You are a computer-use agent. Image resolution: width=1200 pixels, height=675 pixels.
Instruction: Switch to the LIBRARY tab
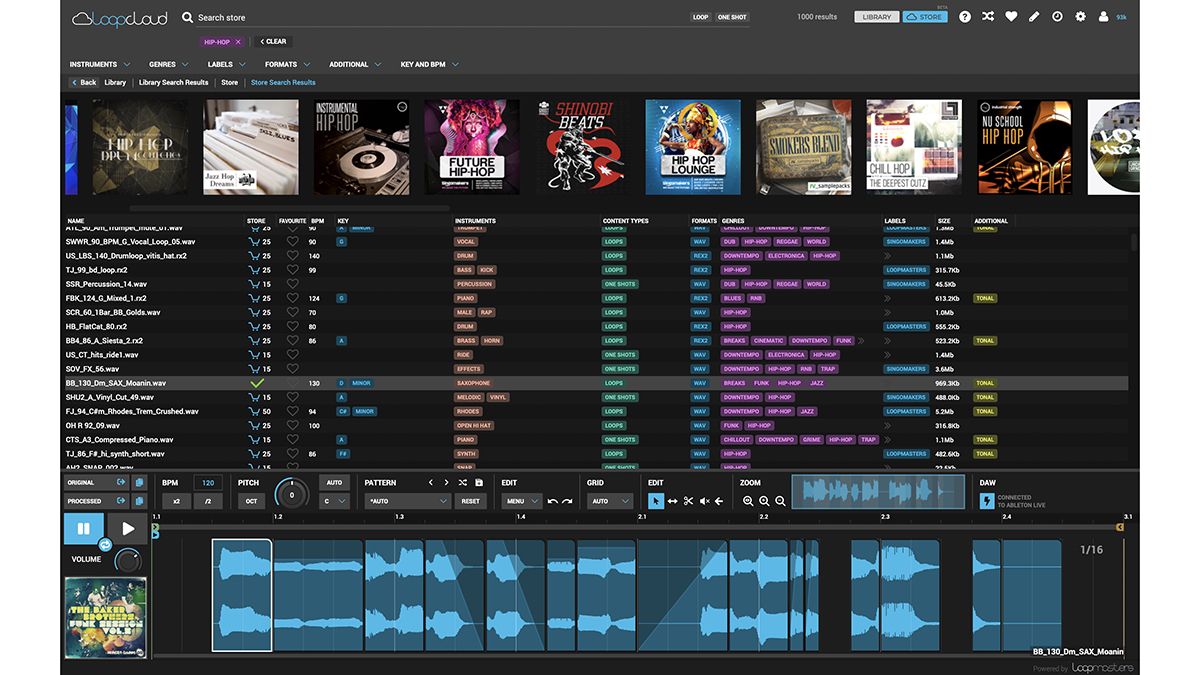tap(876, 16)
